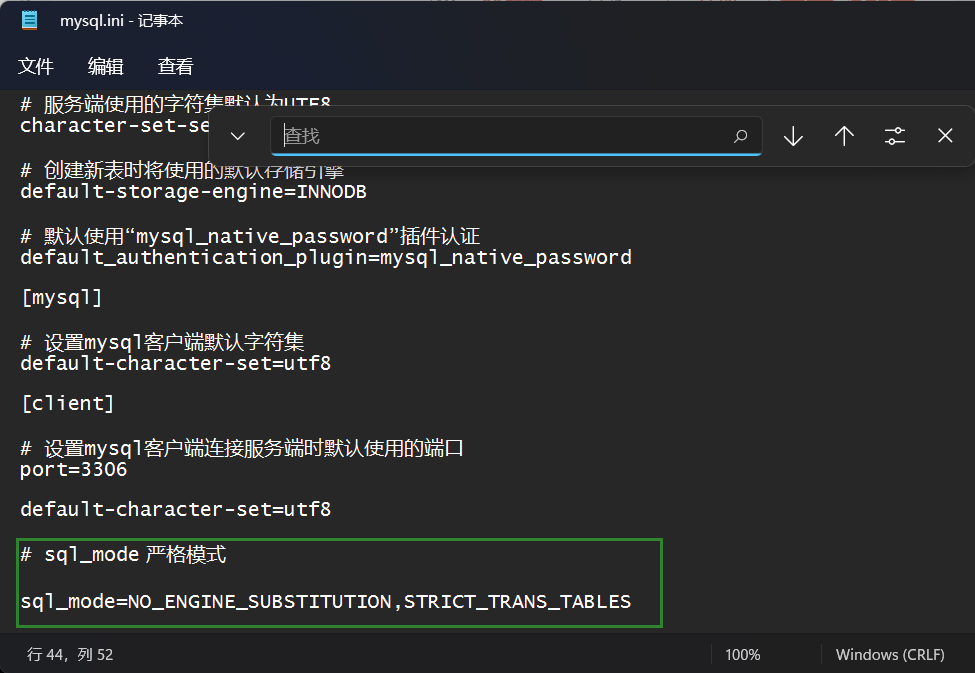This screenshot has width=975, height=673.
Task: Expand the find bar chevron to show replace
Action: pyautogui.click(x=237, y=135)
